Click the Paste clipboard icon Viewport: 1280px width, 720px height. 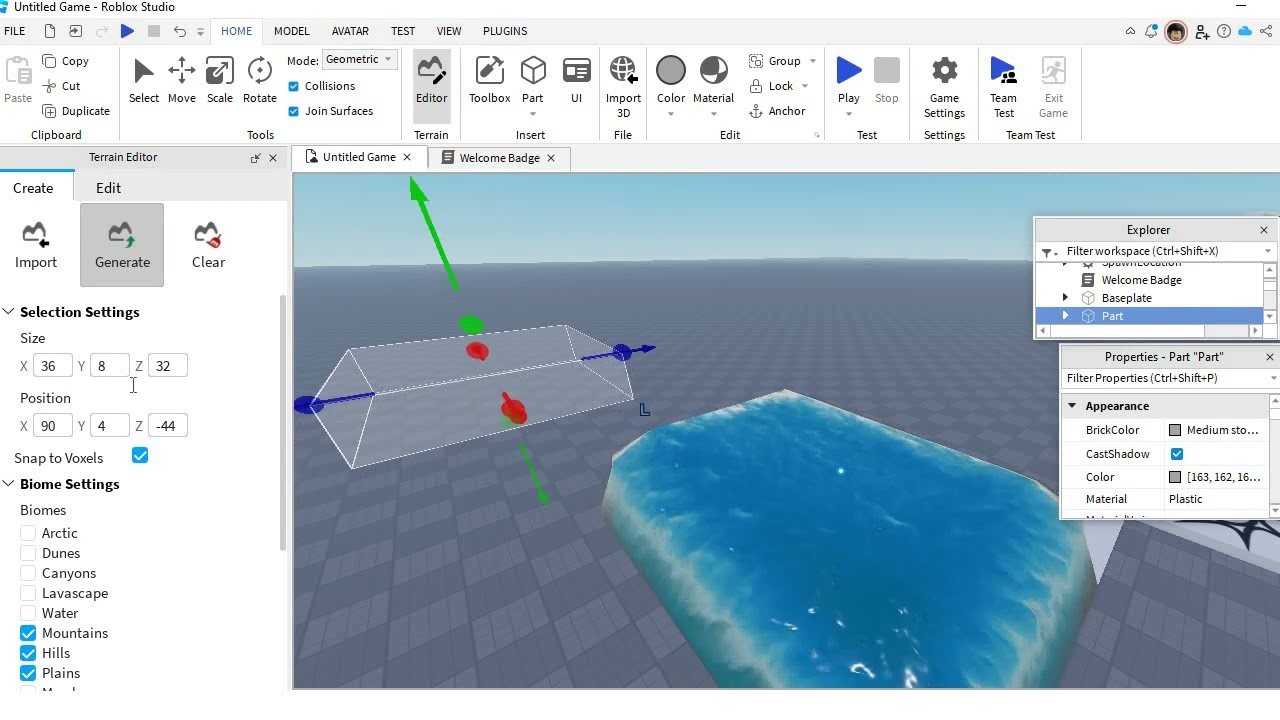(x=18, y=72)
